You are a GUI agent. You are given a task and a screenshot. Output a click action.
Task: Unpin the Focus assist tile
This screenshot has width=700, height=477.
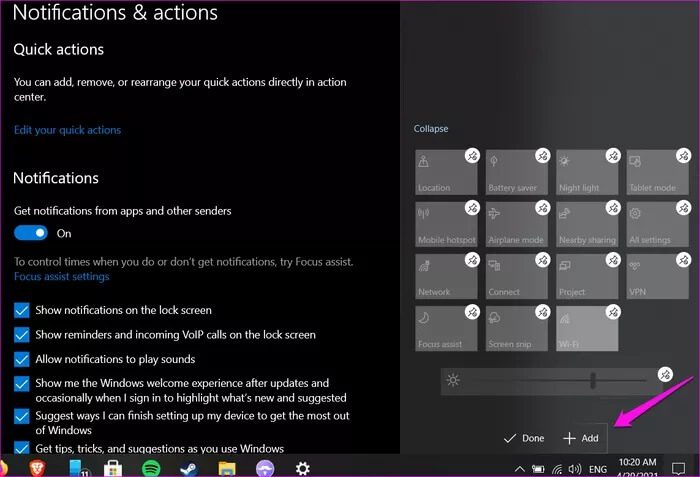coord(472,312)
